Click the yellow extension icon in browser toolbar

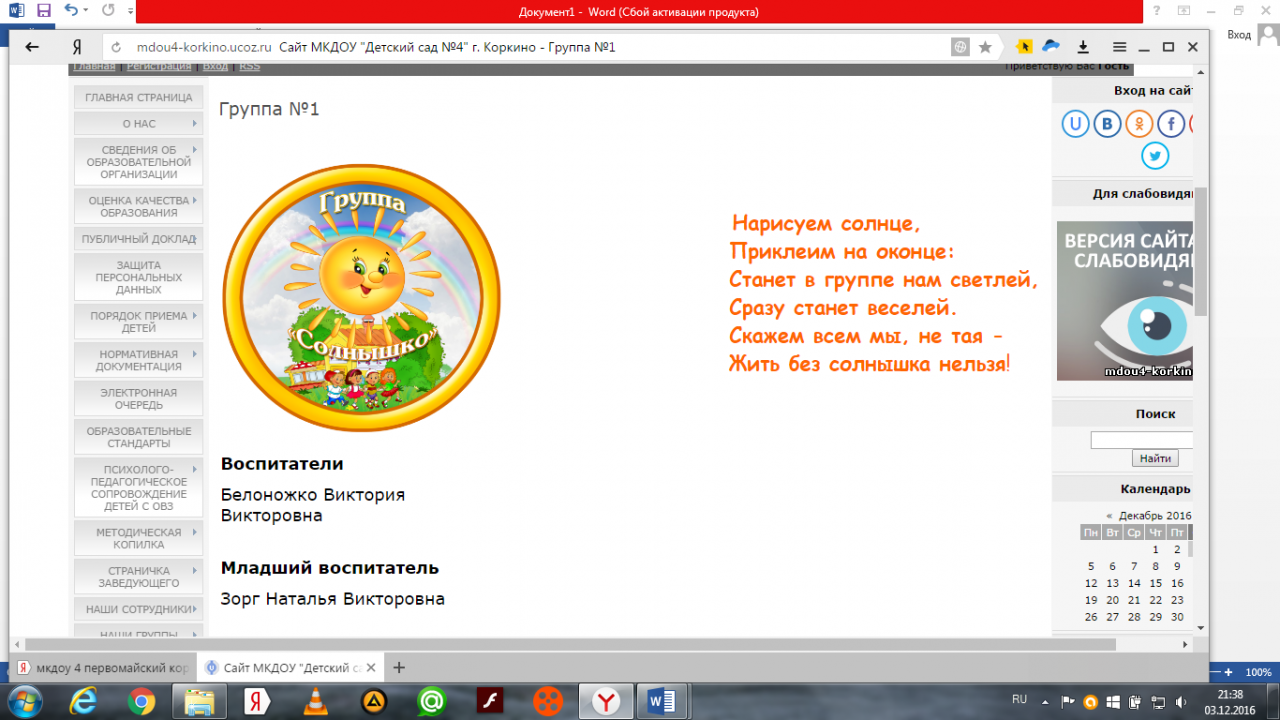[x=1024, y=47]
